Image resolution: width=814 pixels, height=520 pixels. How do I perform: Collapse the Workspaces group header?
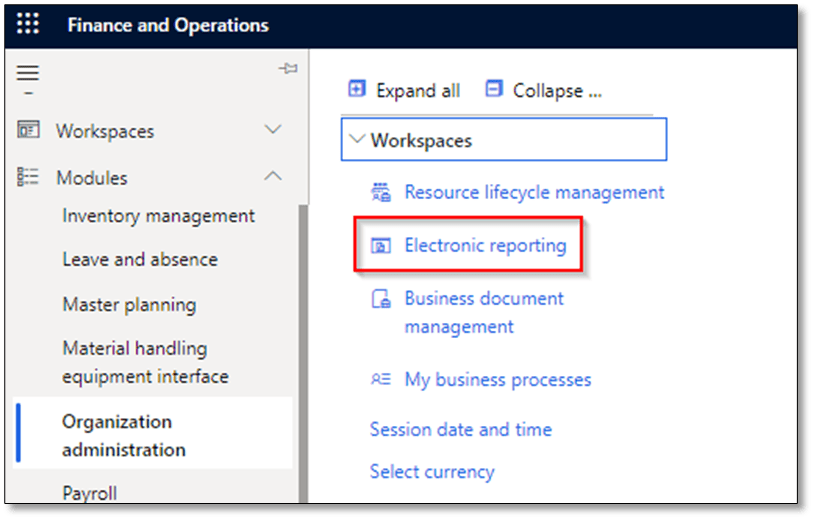(x=355, y=141)
